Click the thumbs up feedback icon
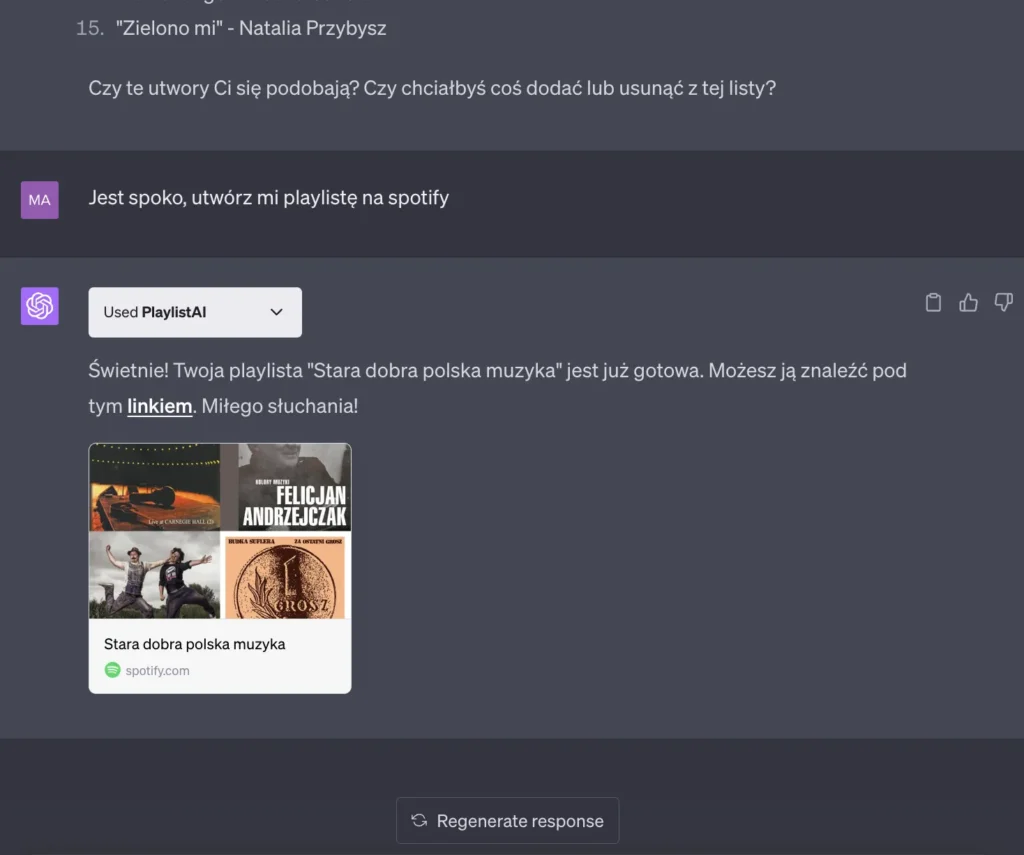The image size is (1024, 855). 968,302
